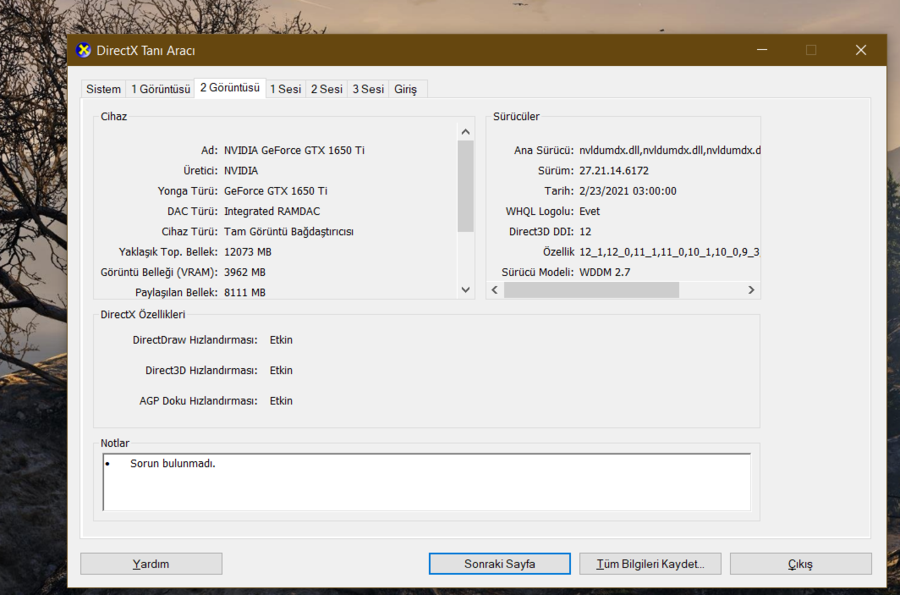Go to the 3 Sesi tab
This screenshot has width=900, height=595.
[x=368, y=89]
